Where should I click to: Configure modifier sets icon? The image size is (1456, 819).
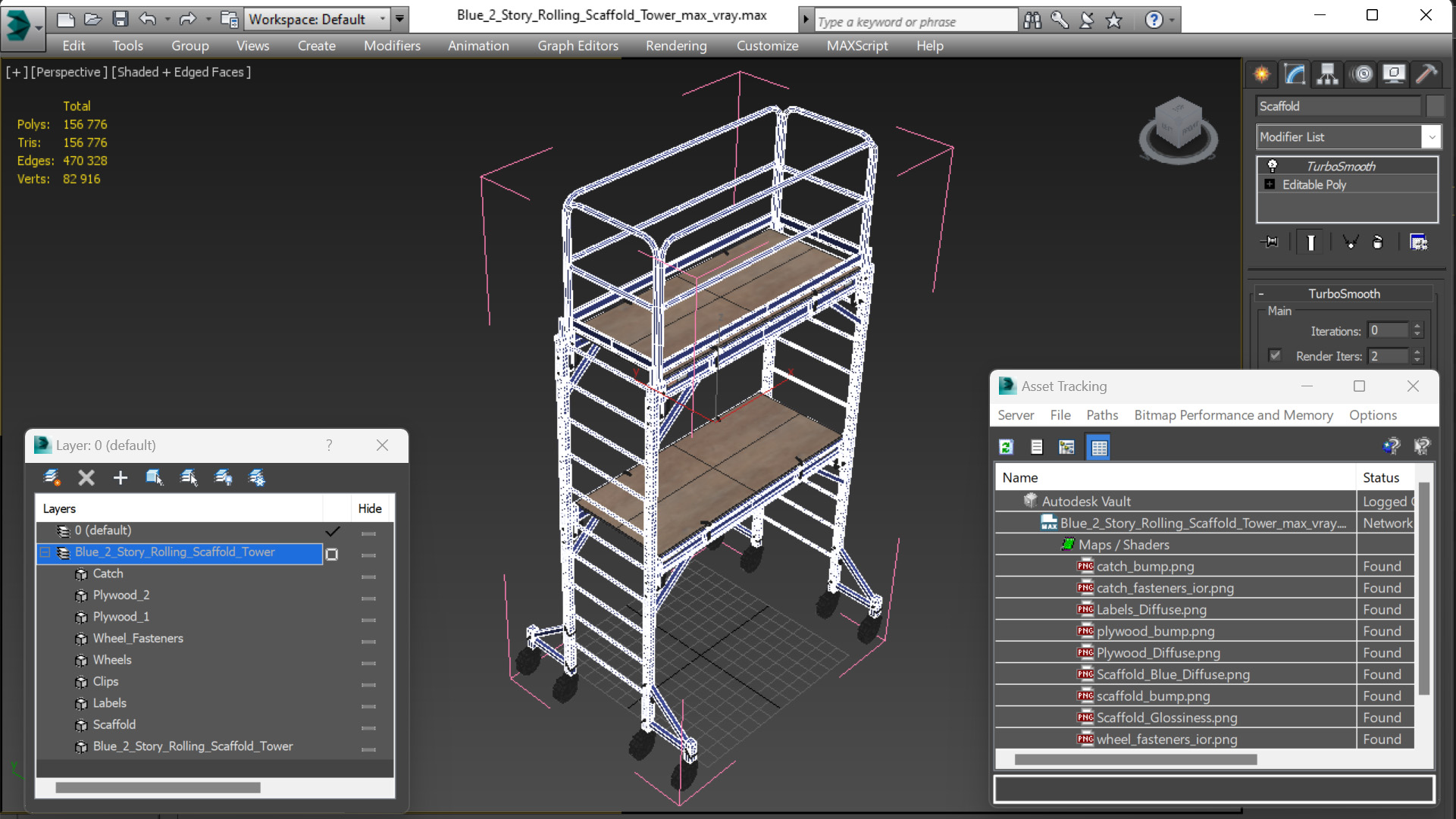click(1418, 242)
